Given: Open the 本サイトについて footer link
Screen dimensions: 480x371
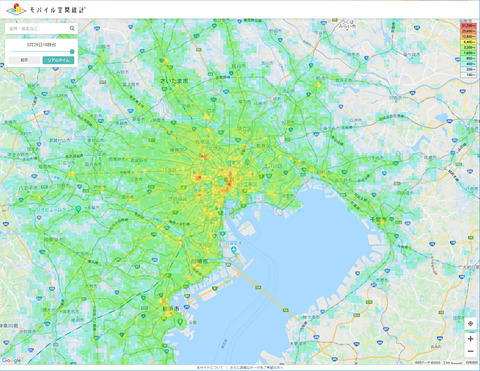Looking at the screenshot, I should click(x=210, y=368).
